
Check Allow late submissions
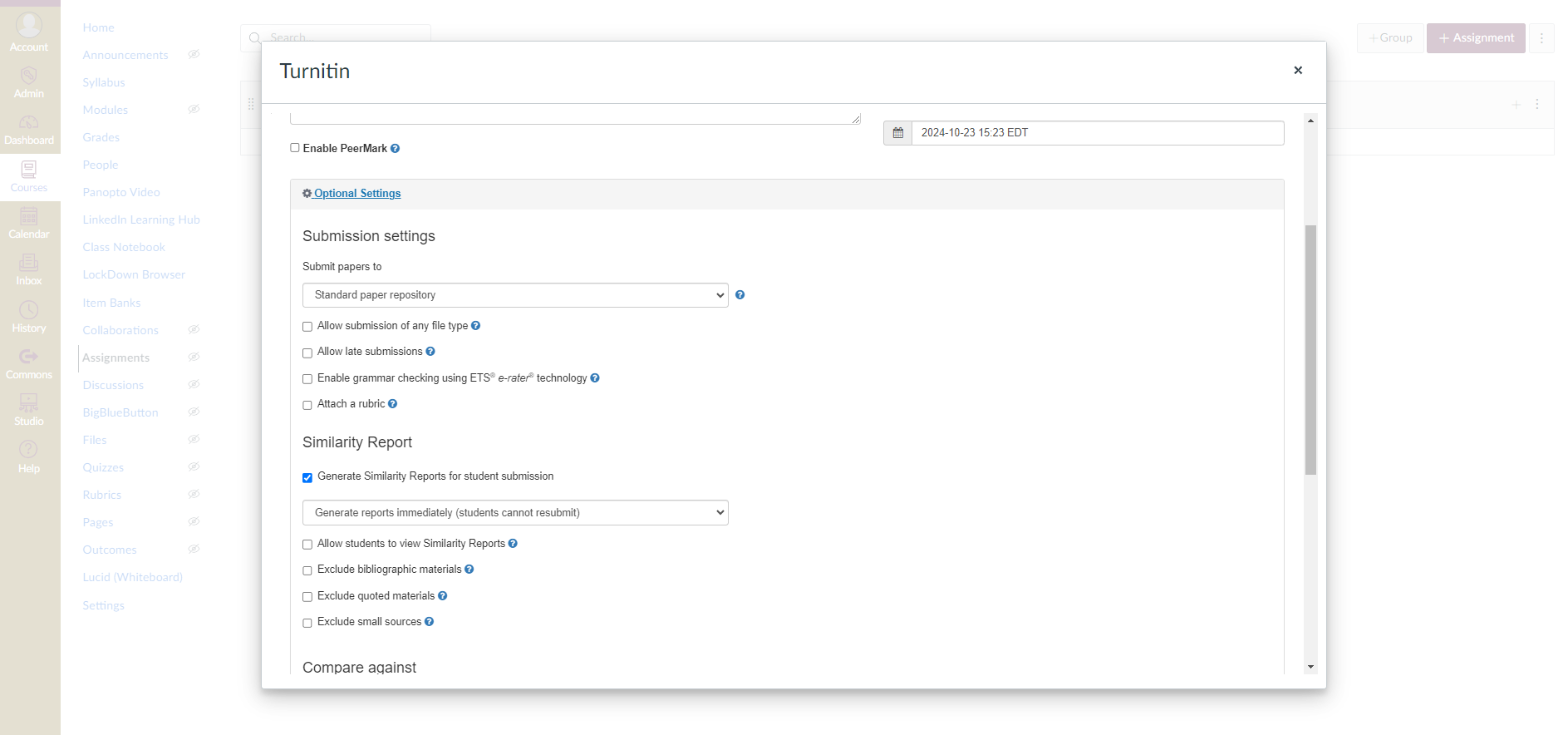coord(307,353)
